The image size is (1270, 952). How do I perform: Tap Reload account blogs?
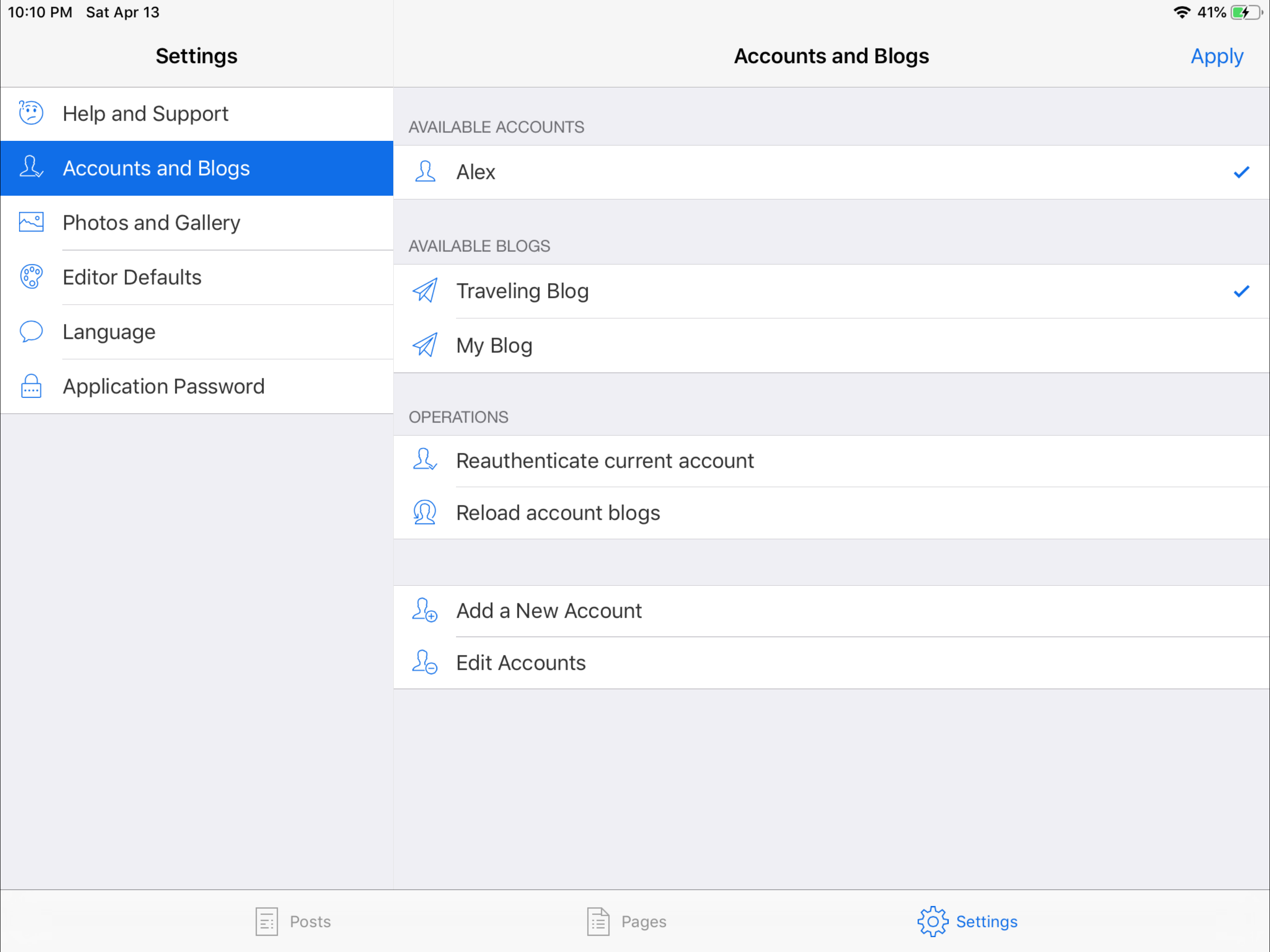pyautogui.click(x=831, y=513)
